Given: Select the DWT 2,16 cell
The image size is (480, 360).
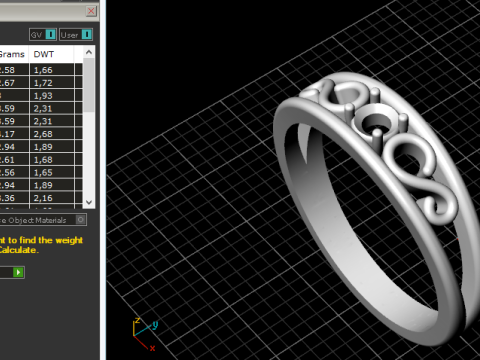Looking at the screenshot, I should point(52,198).
